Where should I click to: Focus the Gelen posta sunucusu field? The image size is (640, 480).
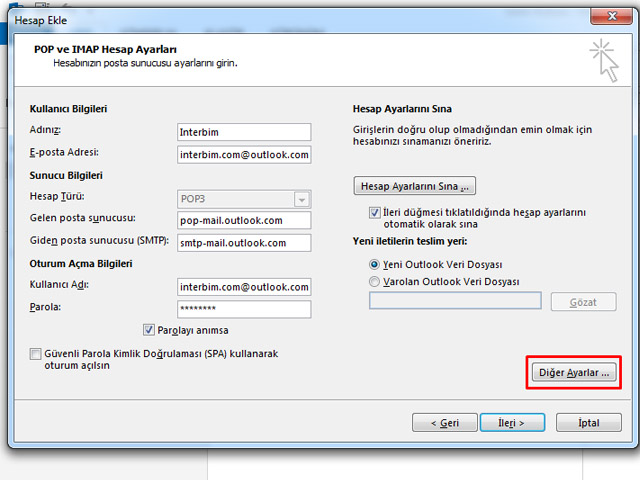pos(244,220)
